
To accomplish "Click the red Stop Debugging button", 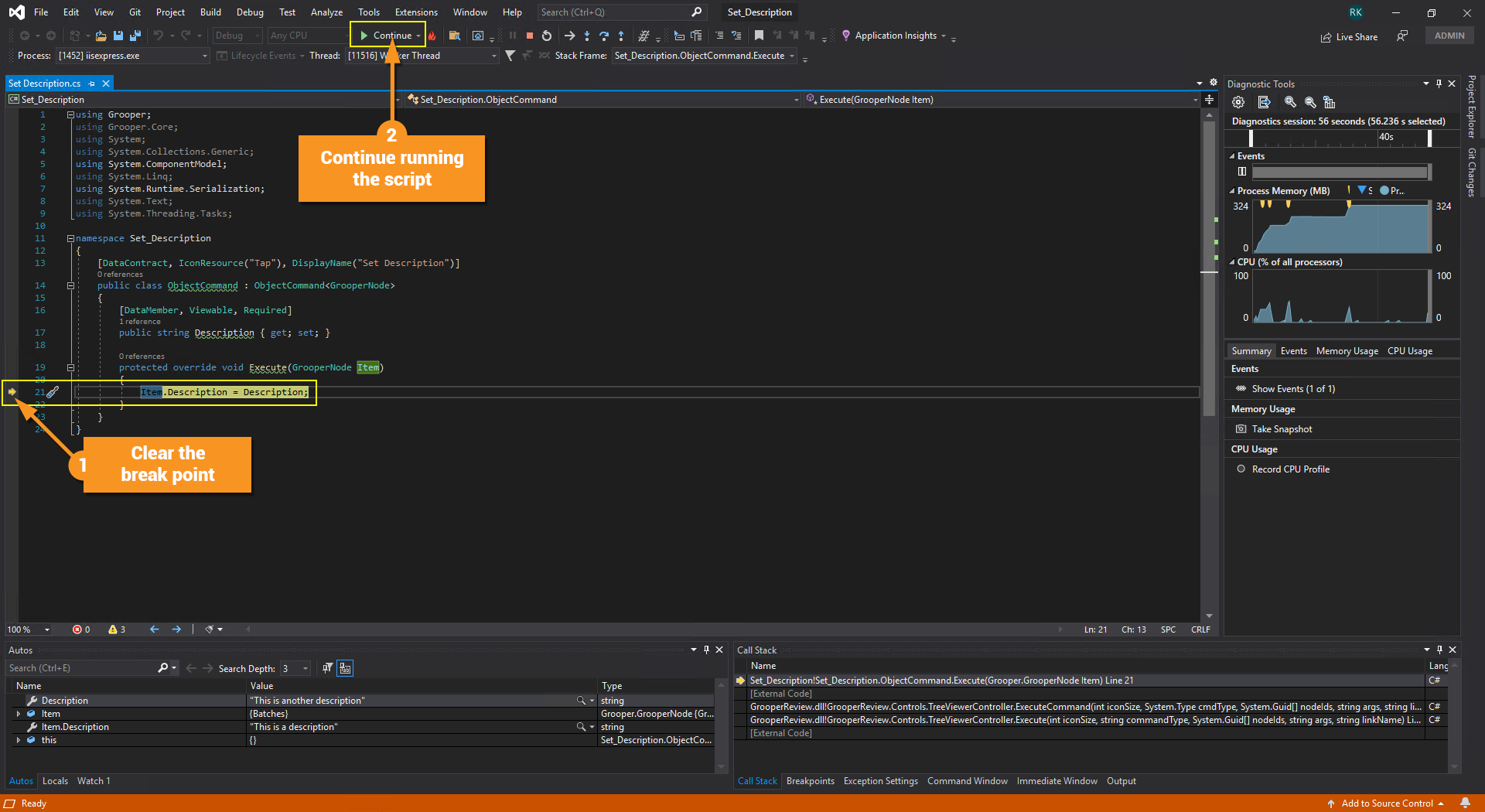I will click(x=530, y=36).
